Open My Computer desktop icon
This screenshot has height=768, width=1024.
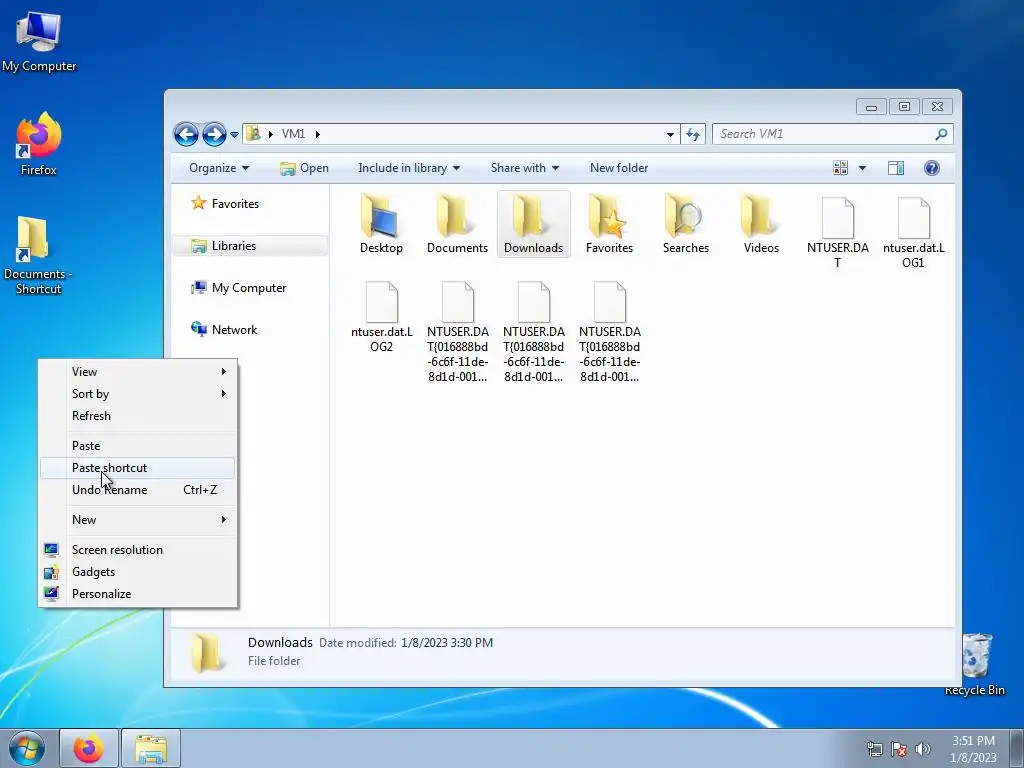39,42
